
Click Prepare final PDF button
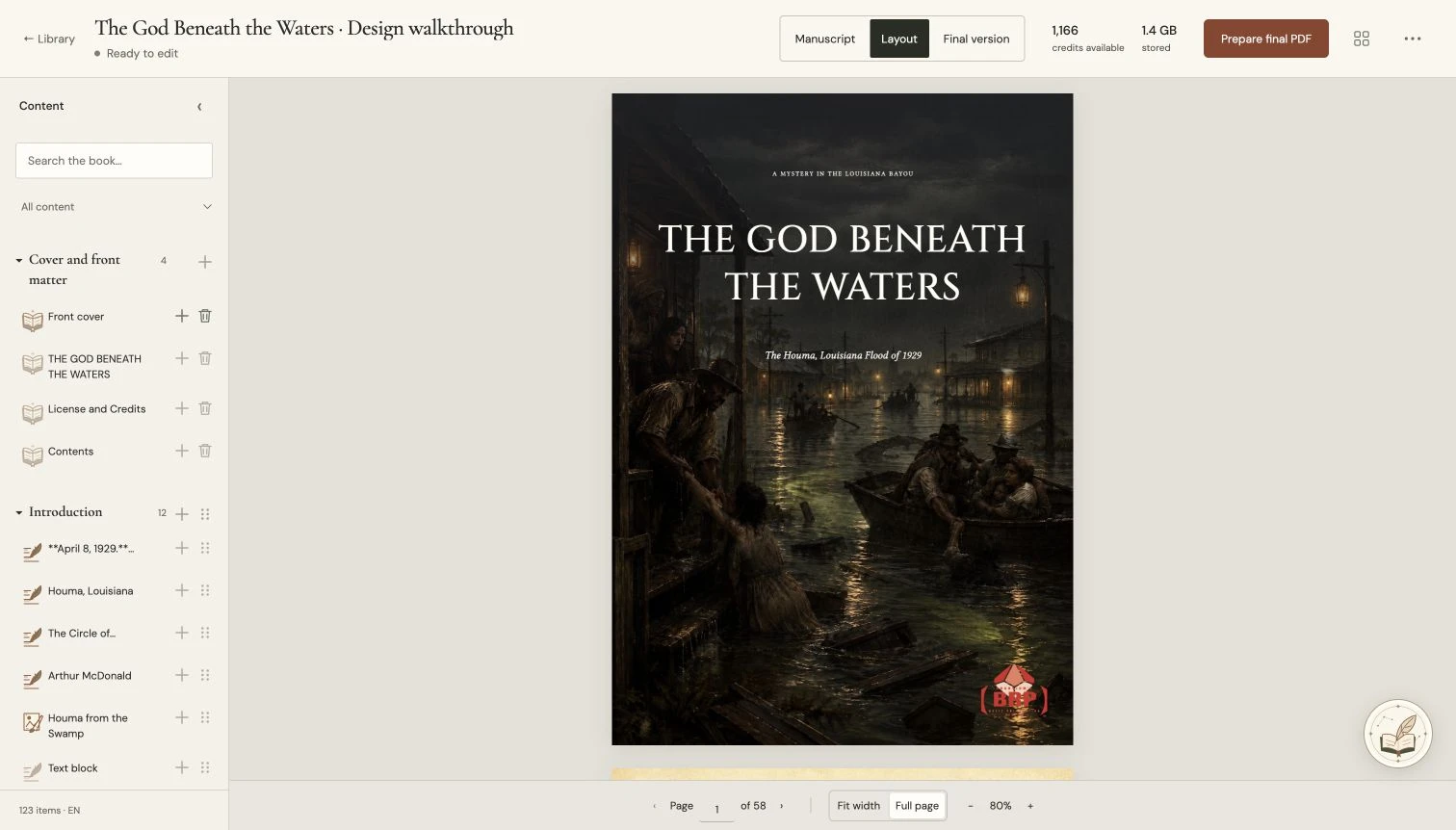coord(1266,39)
